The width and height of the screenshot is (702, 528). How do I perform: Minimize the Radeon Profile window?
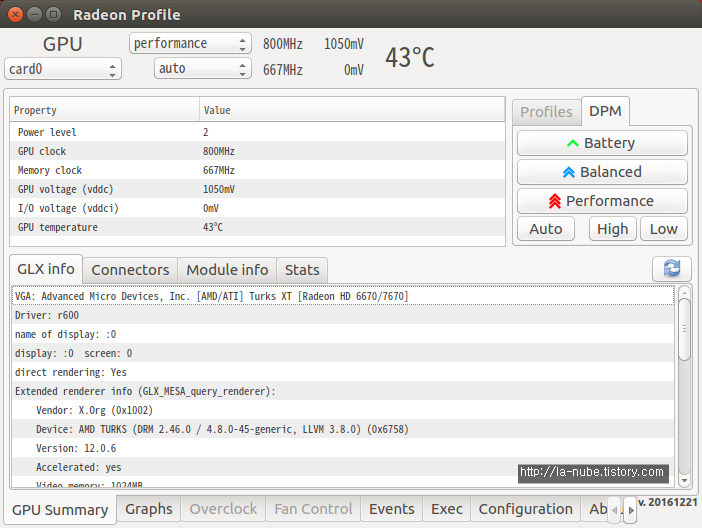[x=34, y=14]
